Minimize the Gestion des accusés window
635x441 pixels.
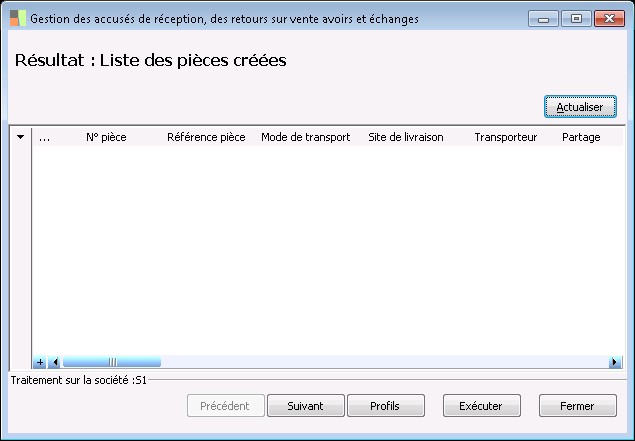[x=543, y=19]
